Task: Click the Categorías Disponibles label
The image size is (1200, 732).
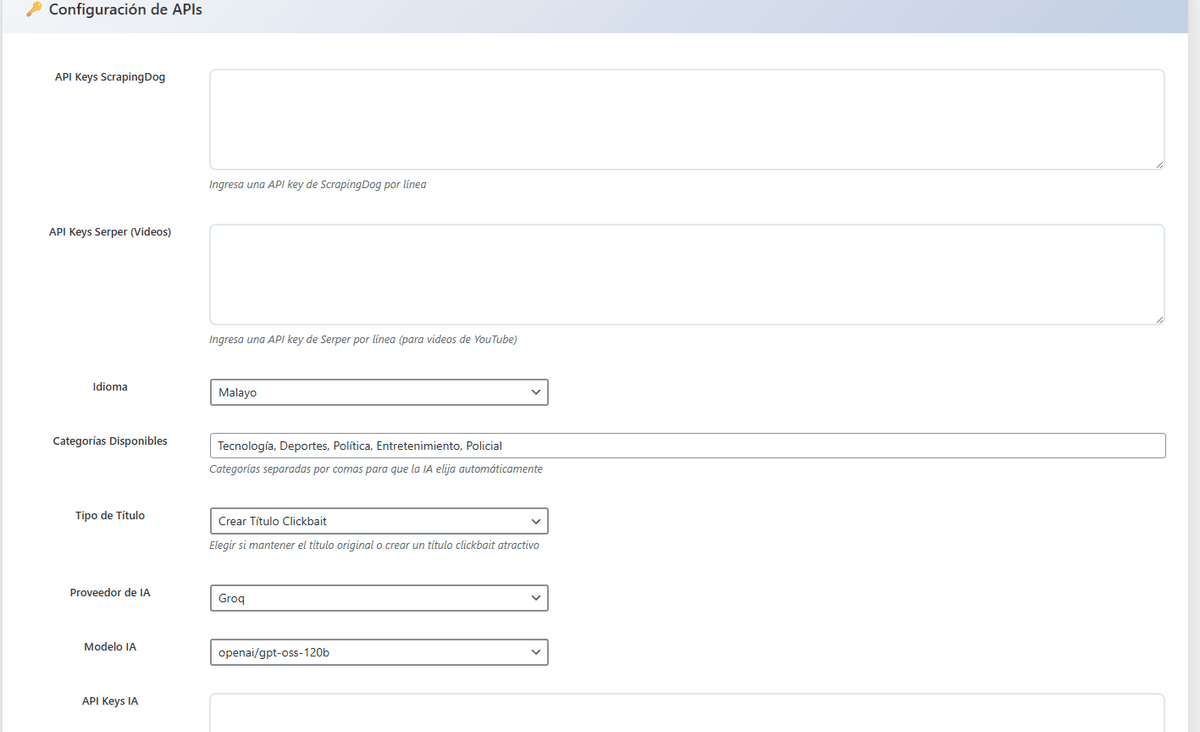Action: [x=110, y=441]
